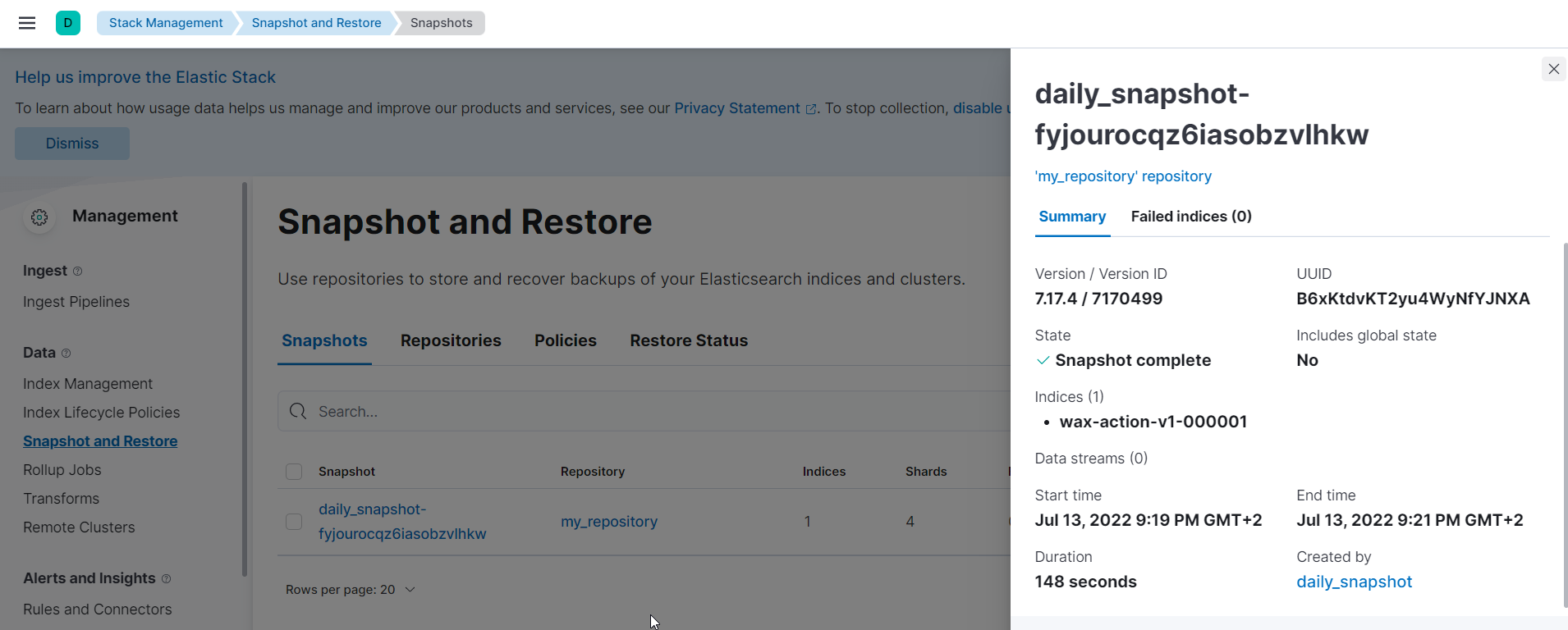Click the flyout vertical scrollbar
The image size is (1568, 630).
click(1565, 425)
